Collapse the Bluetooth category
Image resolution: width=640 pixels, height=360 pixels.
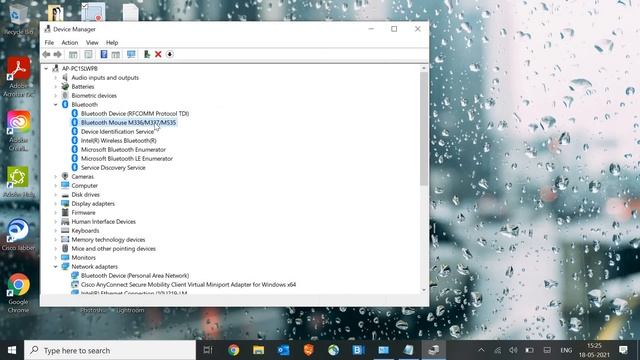coord(56,104)
